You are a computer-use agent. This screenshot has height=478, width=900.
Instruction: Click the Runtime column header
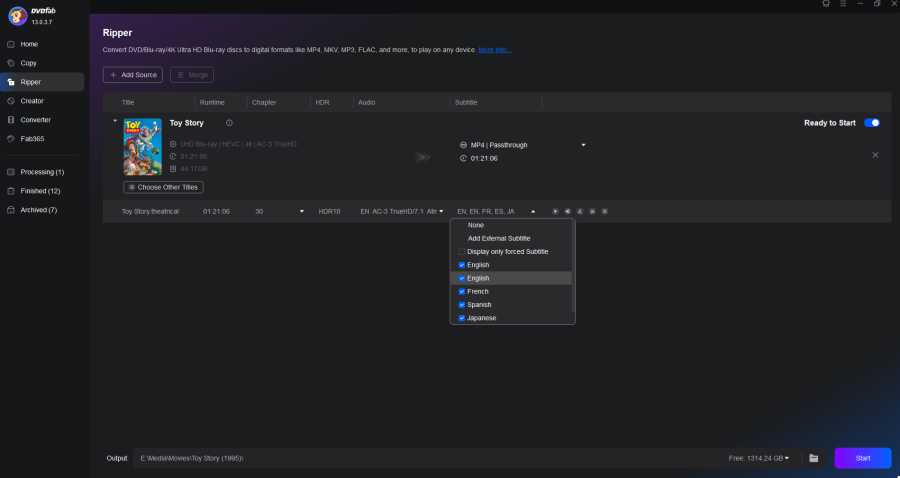pos(212,103)
